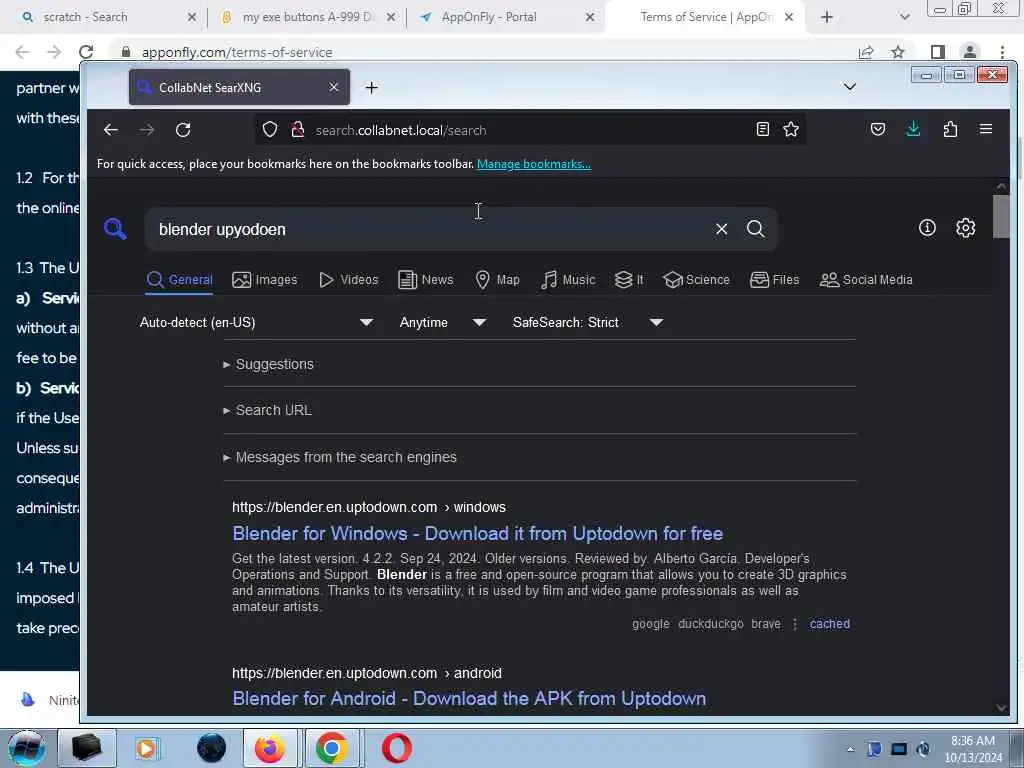This screenshot has width=1024, height=768.
Task: Click the SearXNG magnifier logo beside the search box
Action: coord(115,229)
